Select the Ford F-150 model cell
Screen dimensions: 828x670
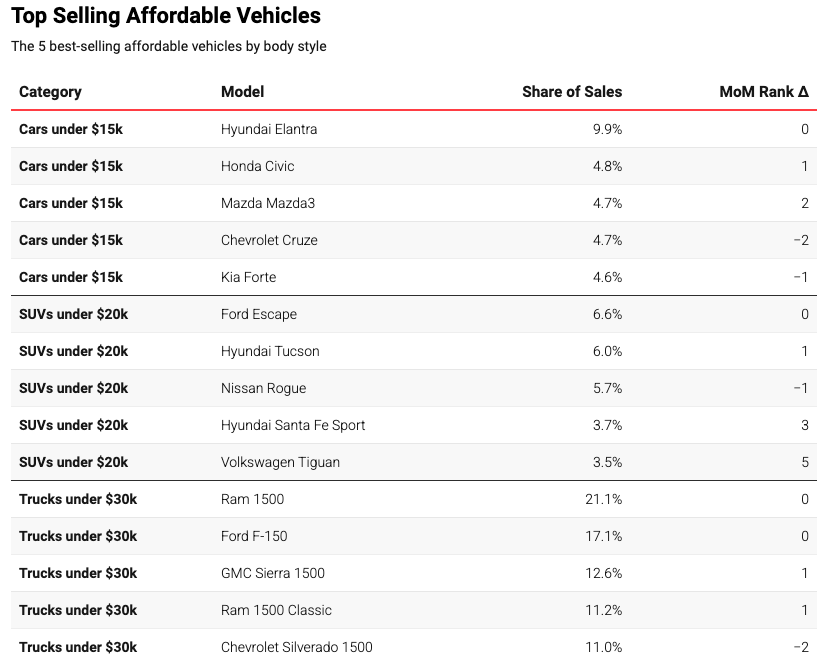coord(254,536)
